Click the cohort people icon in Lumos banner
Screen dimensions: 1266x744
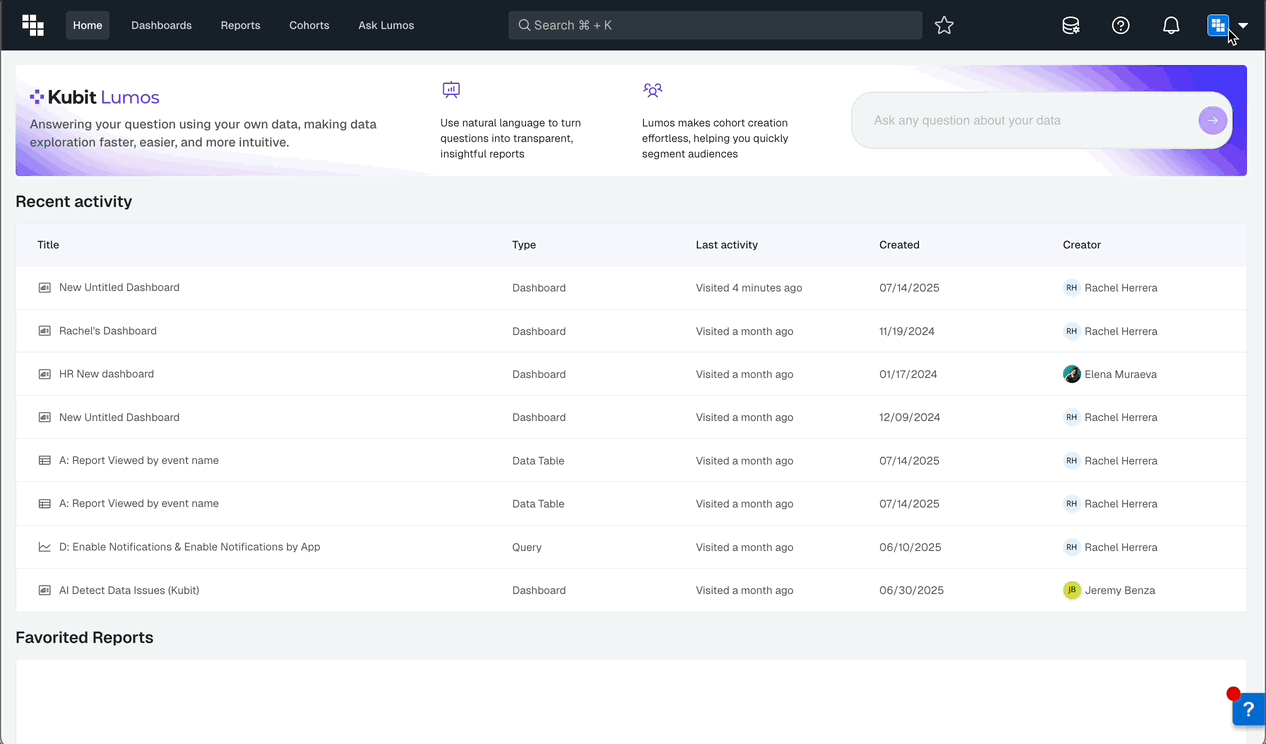click(652, 90)
